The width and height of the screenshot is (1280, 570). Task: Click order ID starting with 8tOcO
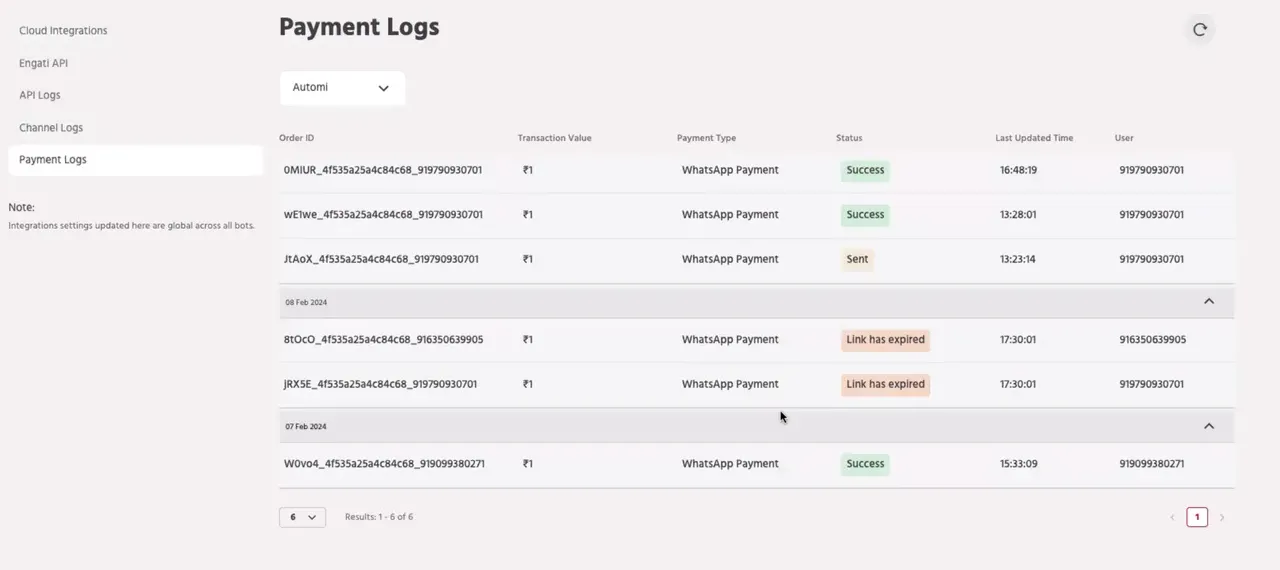[x=383, y=340]
